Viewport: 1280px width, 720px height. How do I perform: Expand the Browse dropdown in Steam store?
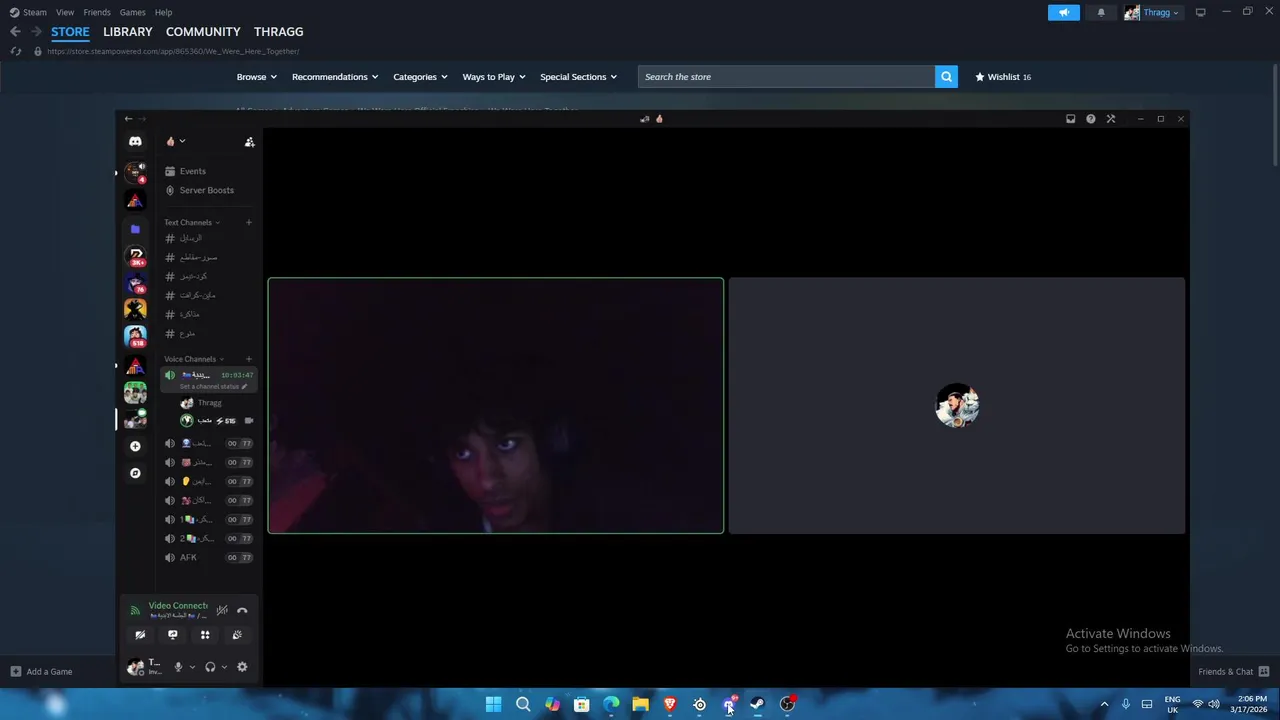coord(257,77)
